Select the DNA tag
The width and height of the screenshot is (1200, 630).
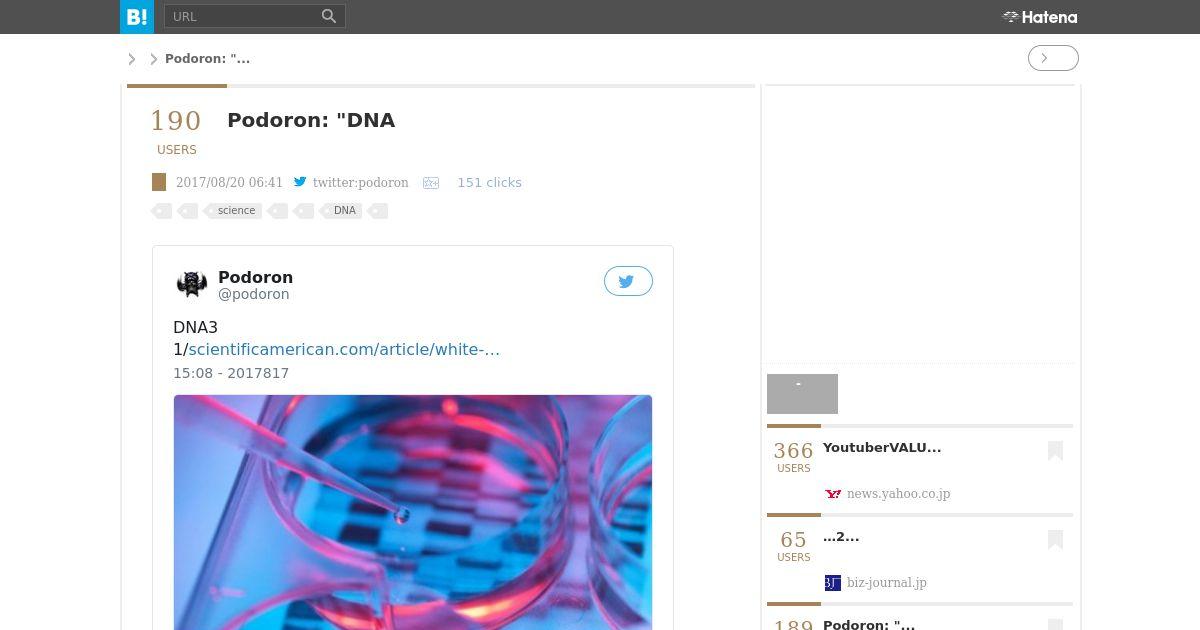point(343,211)
